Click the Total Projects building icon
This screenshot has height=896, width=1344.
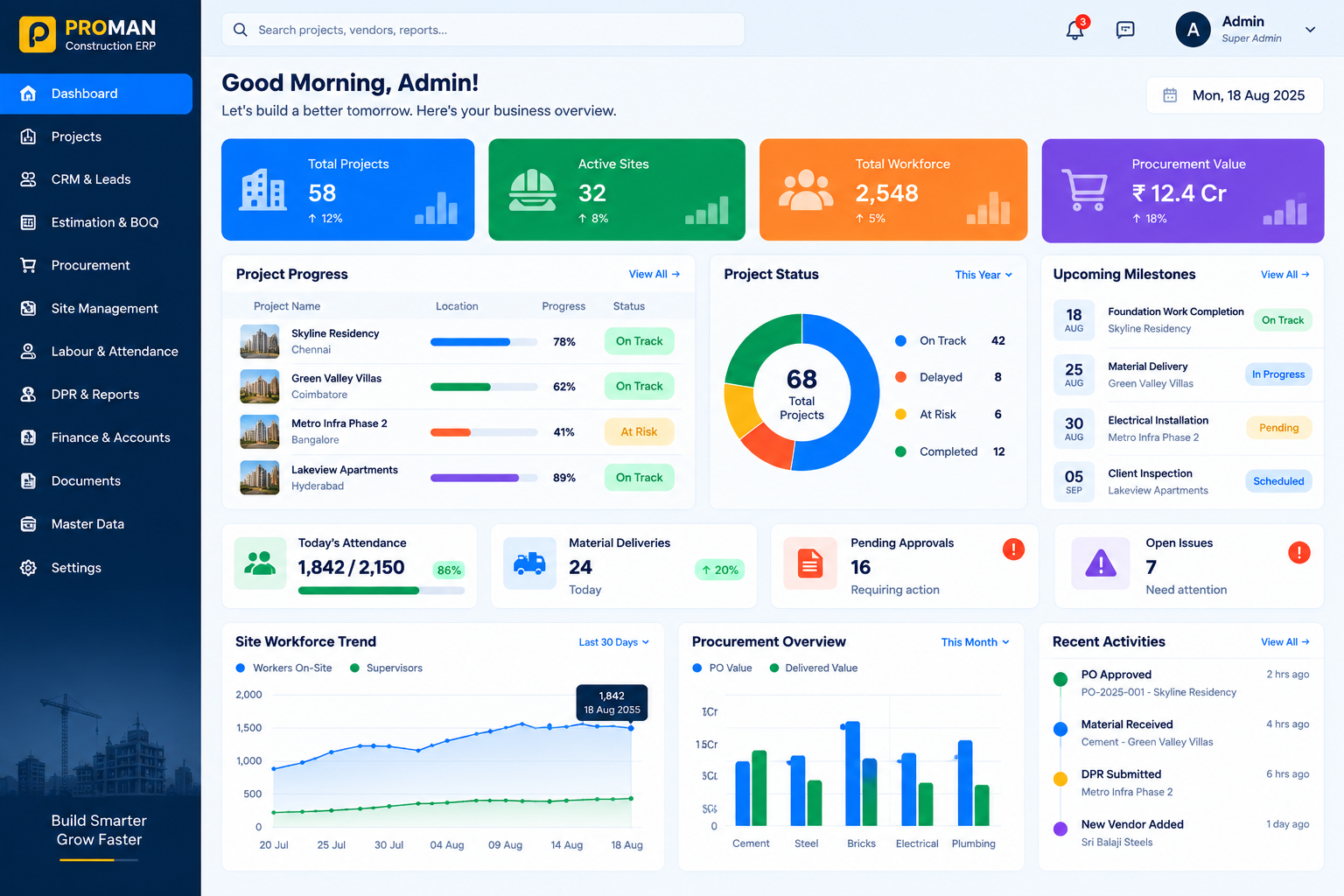pyautogui.click(x=263, y=189)
